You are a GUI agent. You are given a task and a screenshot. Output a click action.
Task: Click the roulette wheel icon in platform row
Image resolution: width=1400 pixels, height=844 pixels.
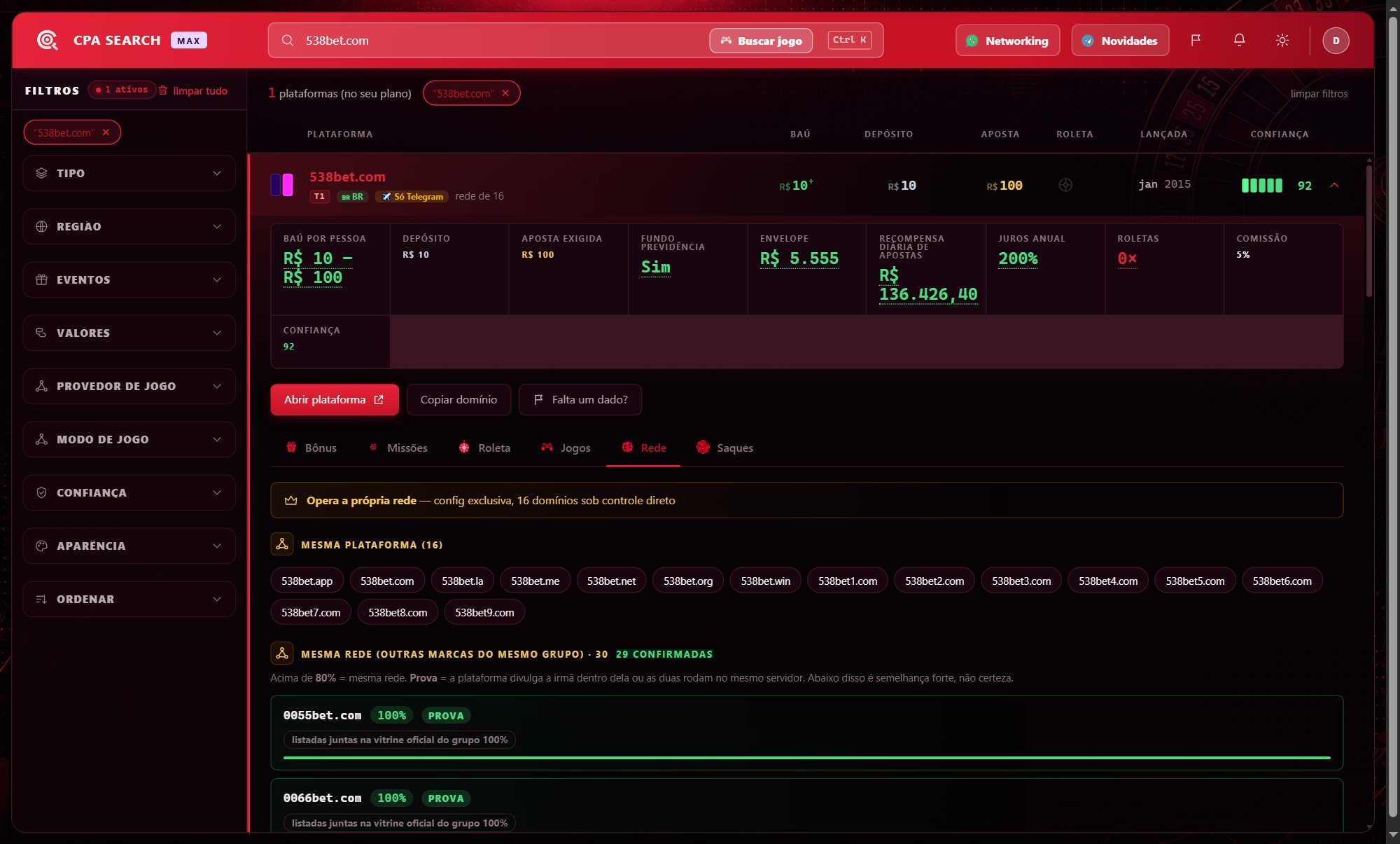1065,185
